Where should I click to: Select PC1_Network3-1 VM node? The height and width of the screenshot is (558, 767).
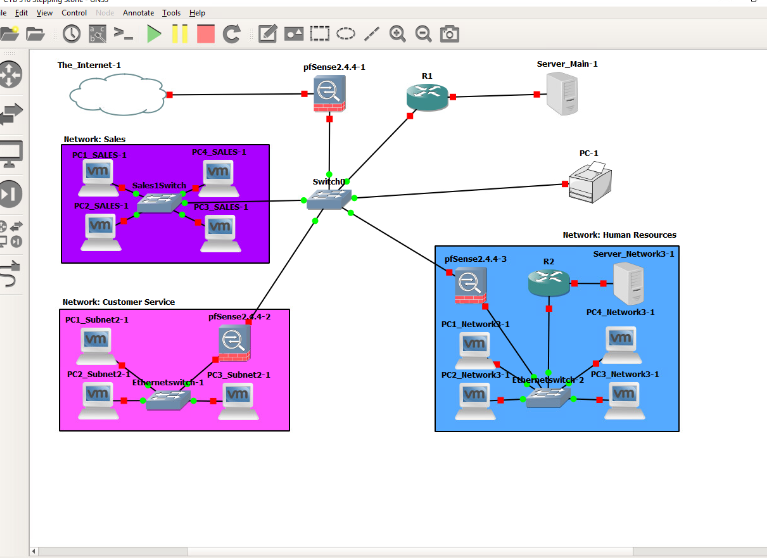[x=475, y=350]
